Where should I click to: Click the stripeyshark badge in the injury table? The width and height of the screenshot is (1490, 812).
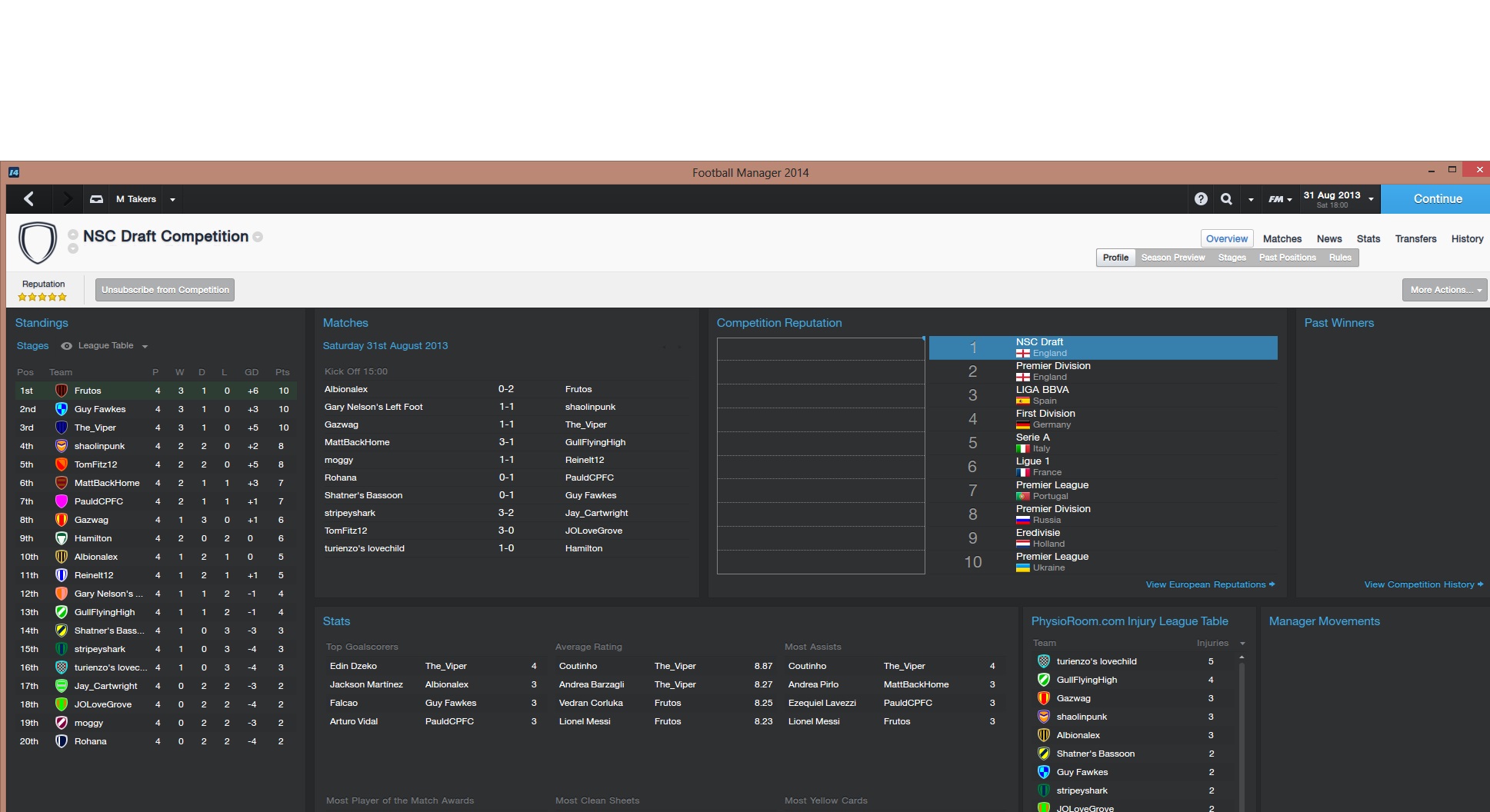[x=1044, y=790]
